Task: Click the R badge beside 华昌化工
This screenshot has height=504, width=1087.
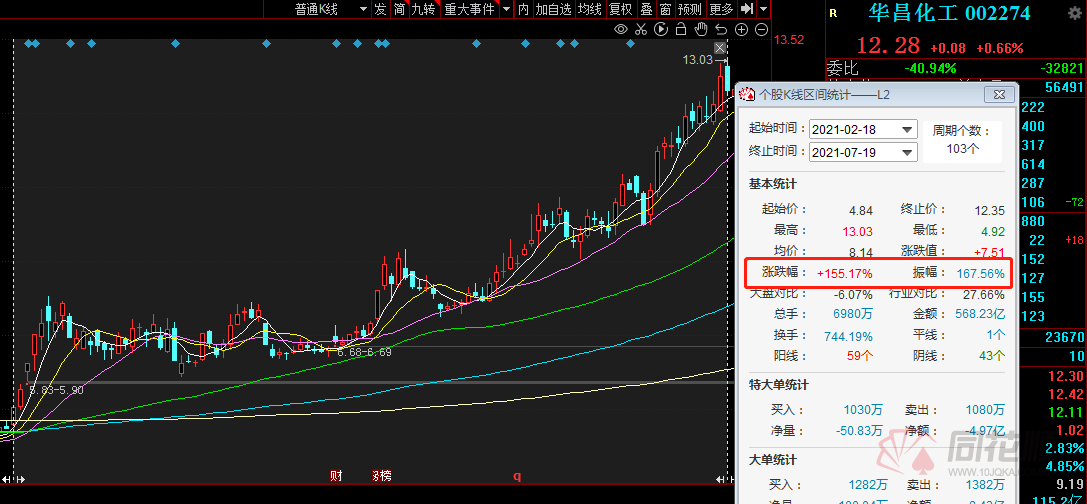Action: pyautogui.click(x=833, y=12)
